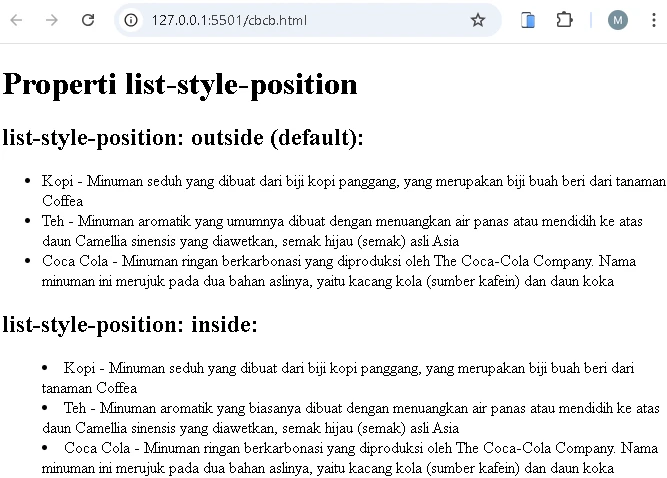Open site information icon in address bar
Viewport: 667px width, 478px height.
point(131,20)
